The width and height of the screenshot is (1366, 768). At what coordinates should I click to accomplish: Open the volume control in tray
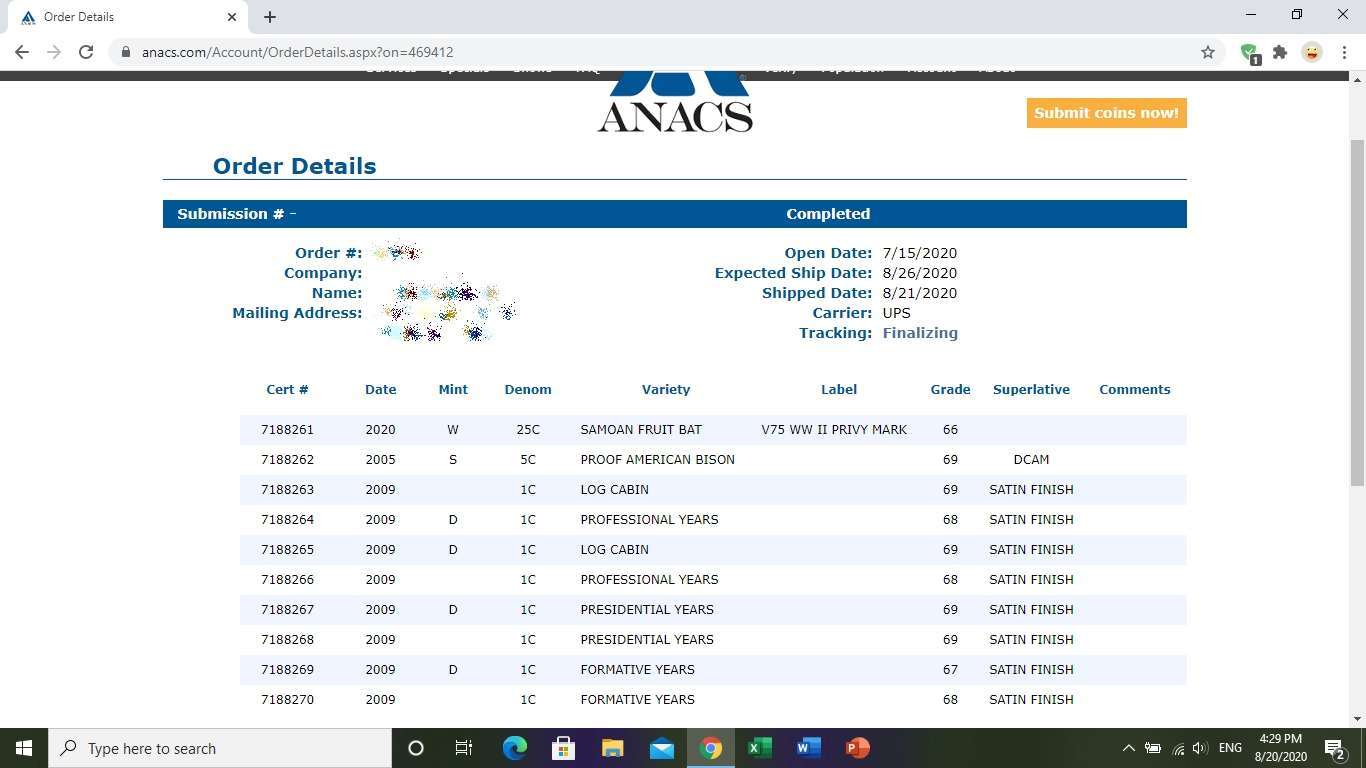(1200, 748)
